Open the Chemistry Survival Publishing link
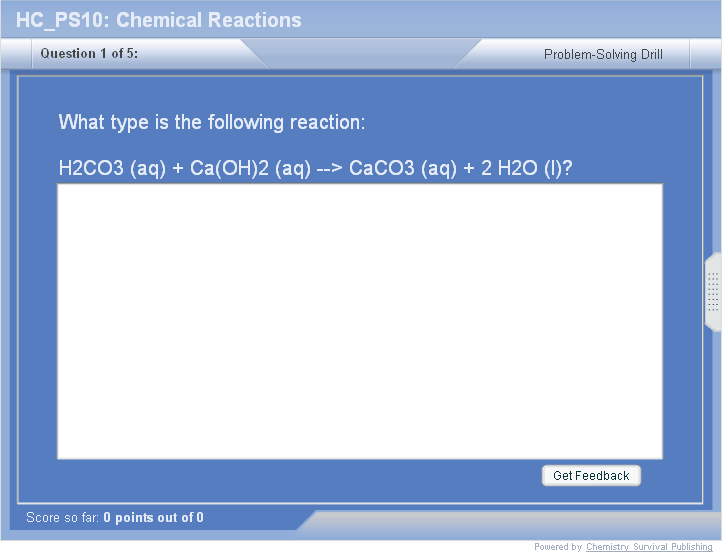 click(x=649, y=547)
